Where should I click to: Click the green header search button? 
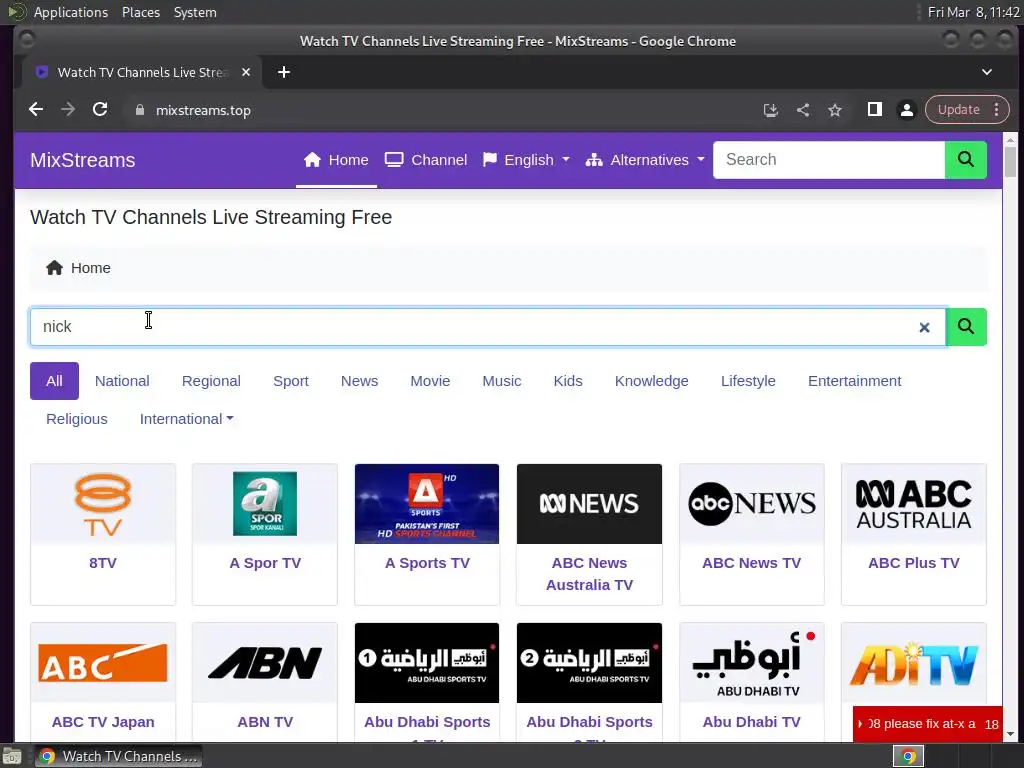965,159
